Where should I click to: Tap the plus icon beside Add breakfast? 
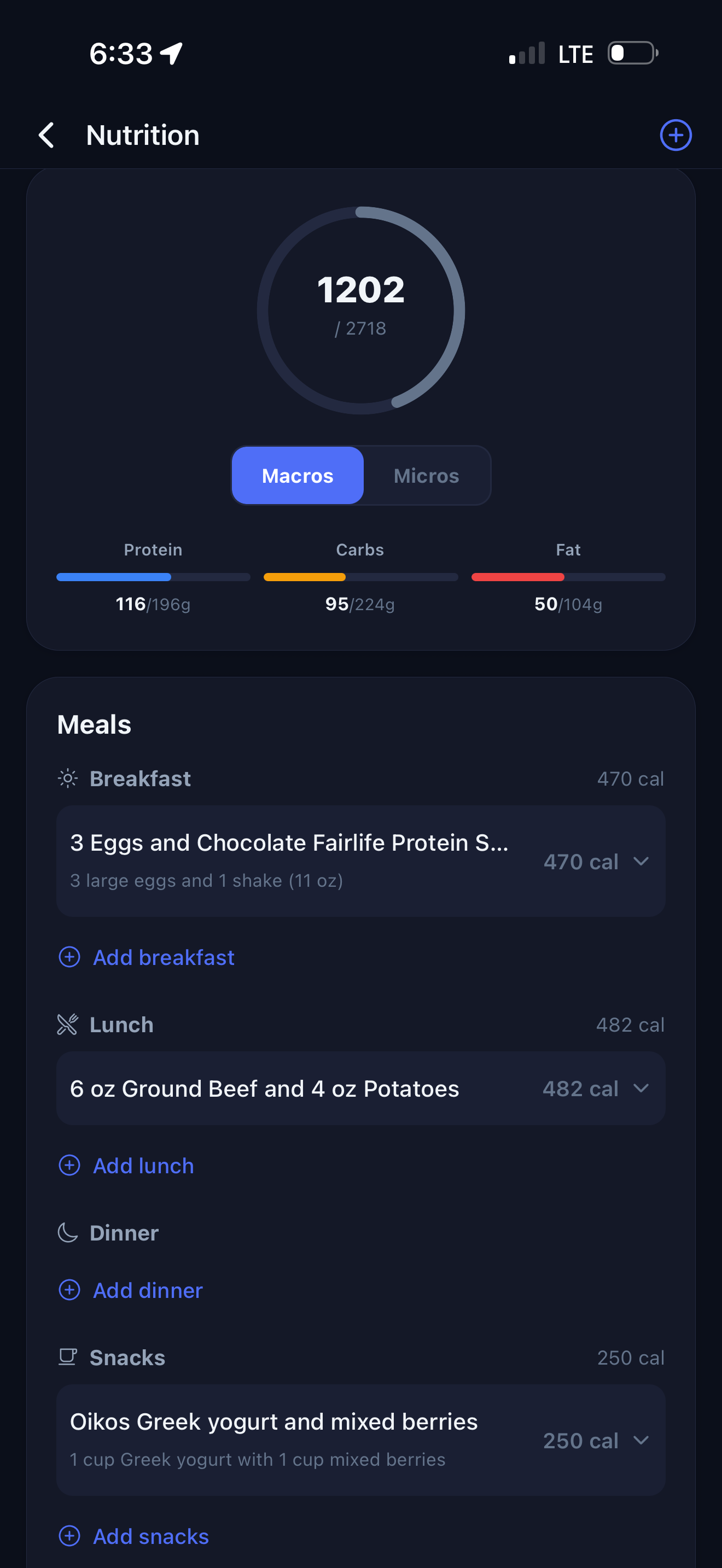click(x=70, y=957)
